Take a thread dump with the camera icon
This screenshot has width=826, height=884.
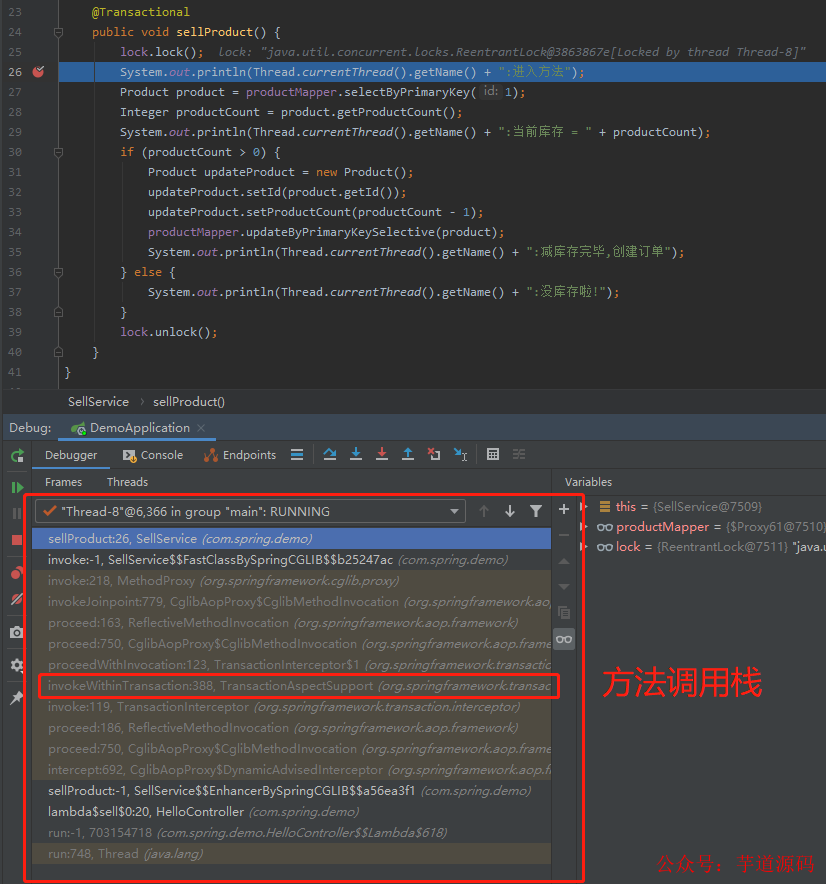17,633
